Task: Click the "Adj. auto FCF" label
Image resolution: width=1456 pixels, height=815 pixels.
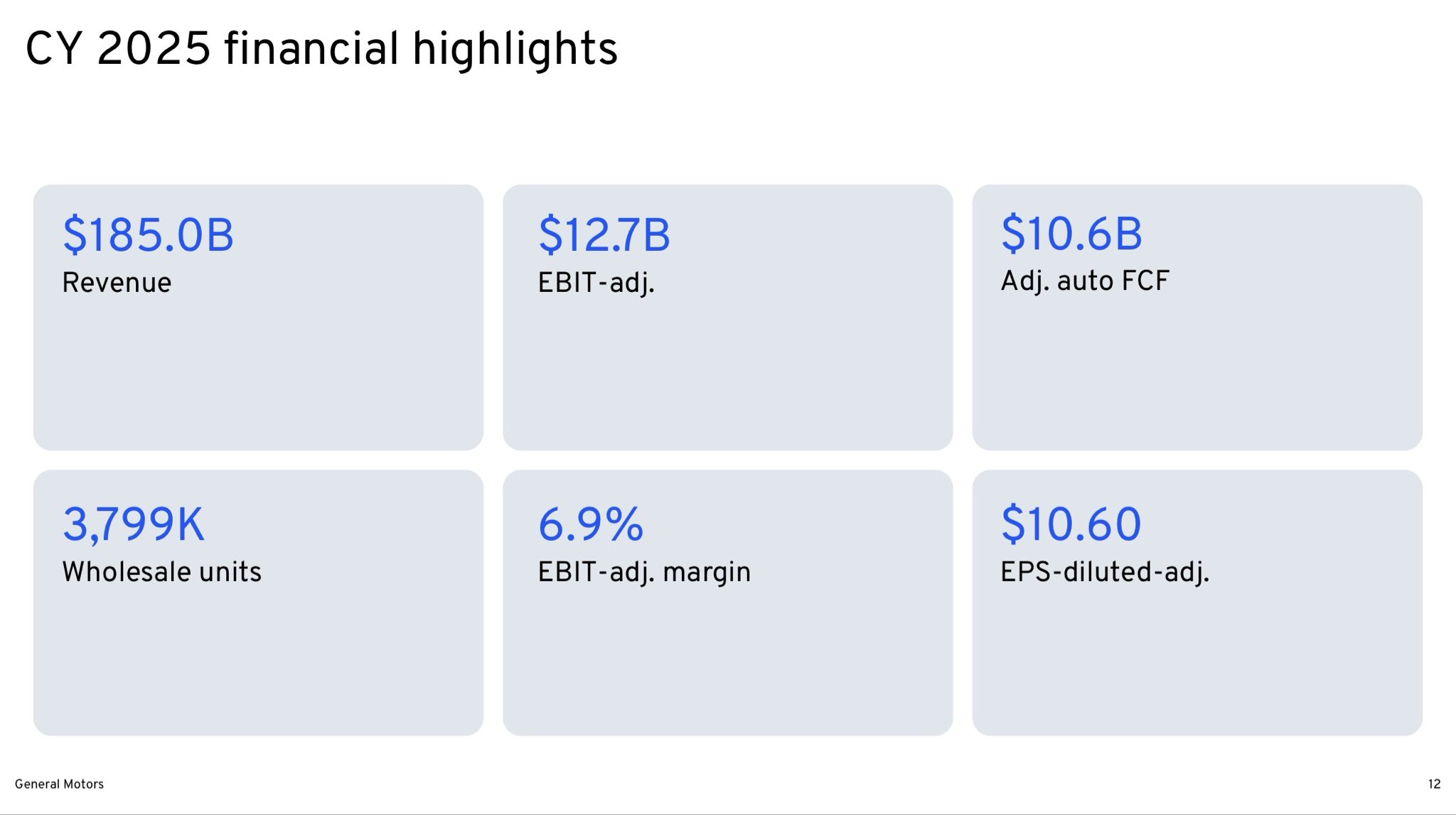Action: (x=1084, y=281)
